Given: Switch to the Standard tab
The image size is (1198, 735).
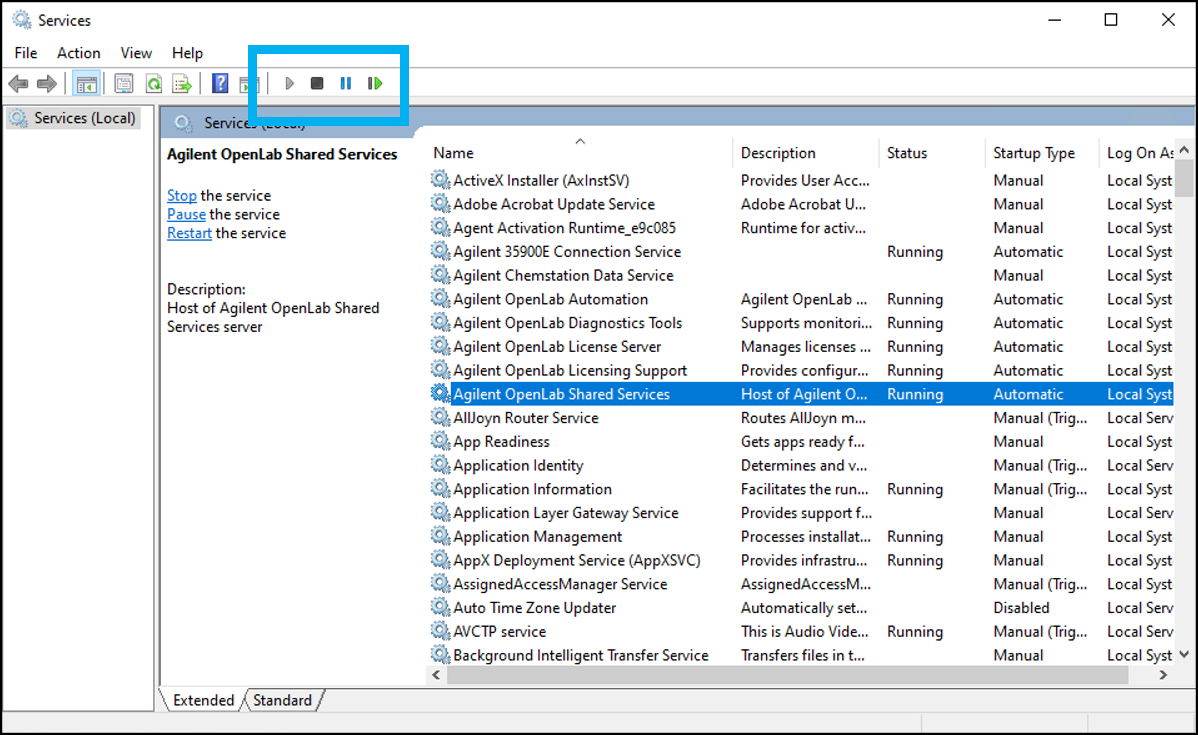Looking at the screenshot, I should tap(283, 700).
